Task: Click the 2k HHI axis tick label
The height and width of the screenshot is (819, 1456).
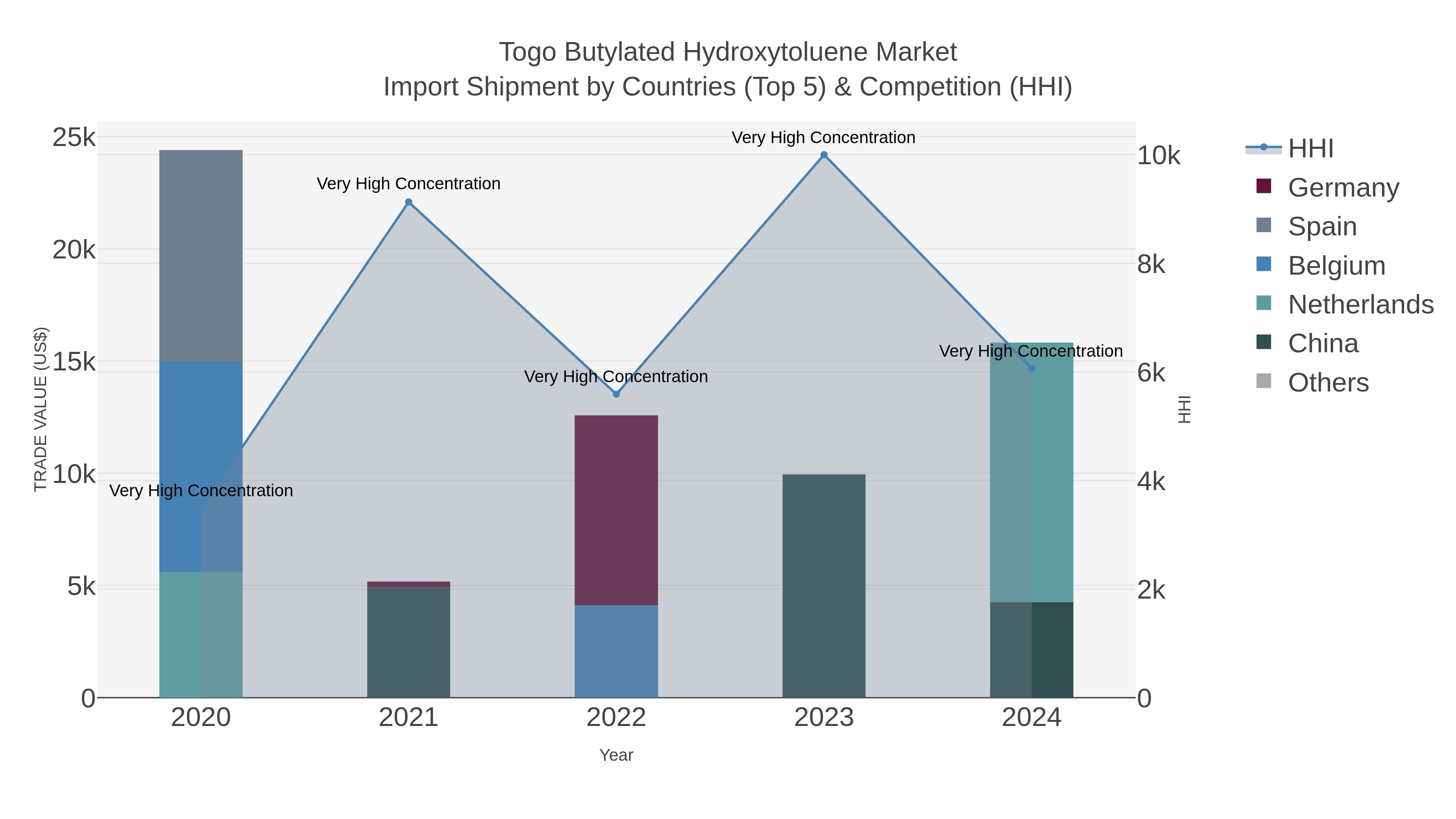Action: coord(1151,590)
